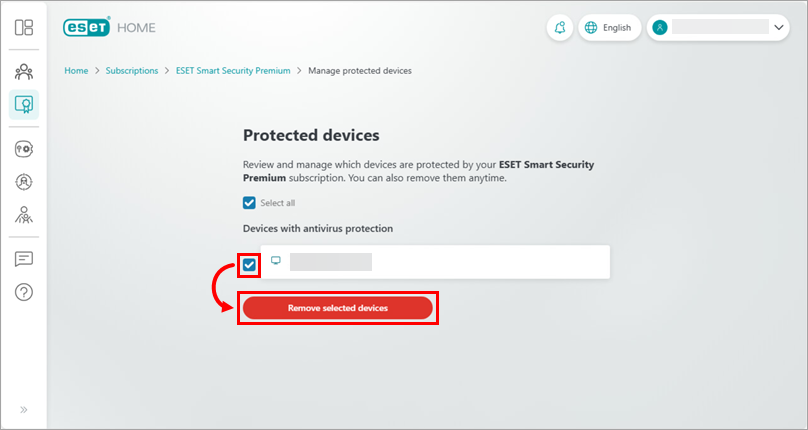Select the subscriptions certificate sidebar icon
The height and width of the screenshot is (430, 808).
(24, 104)
